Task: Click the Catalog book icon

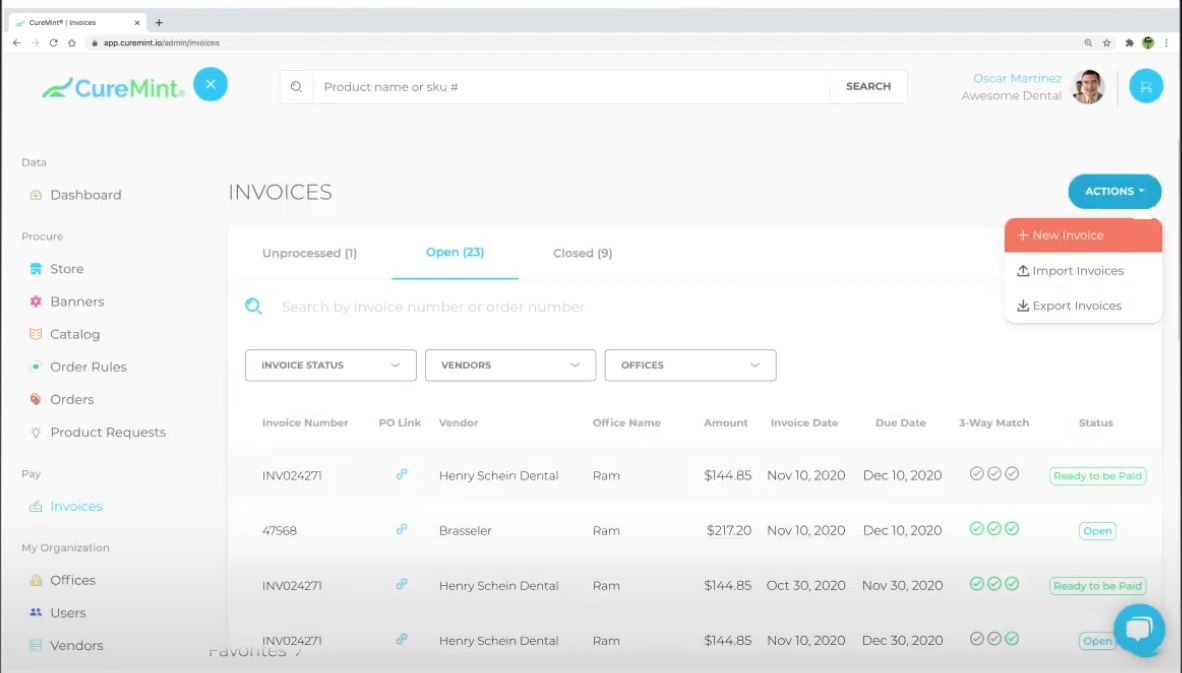Action: point(35,334)
